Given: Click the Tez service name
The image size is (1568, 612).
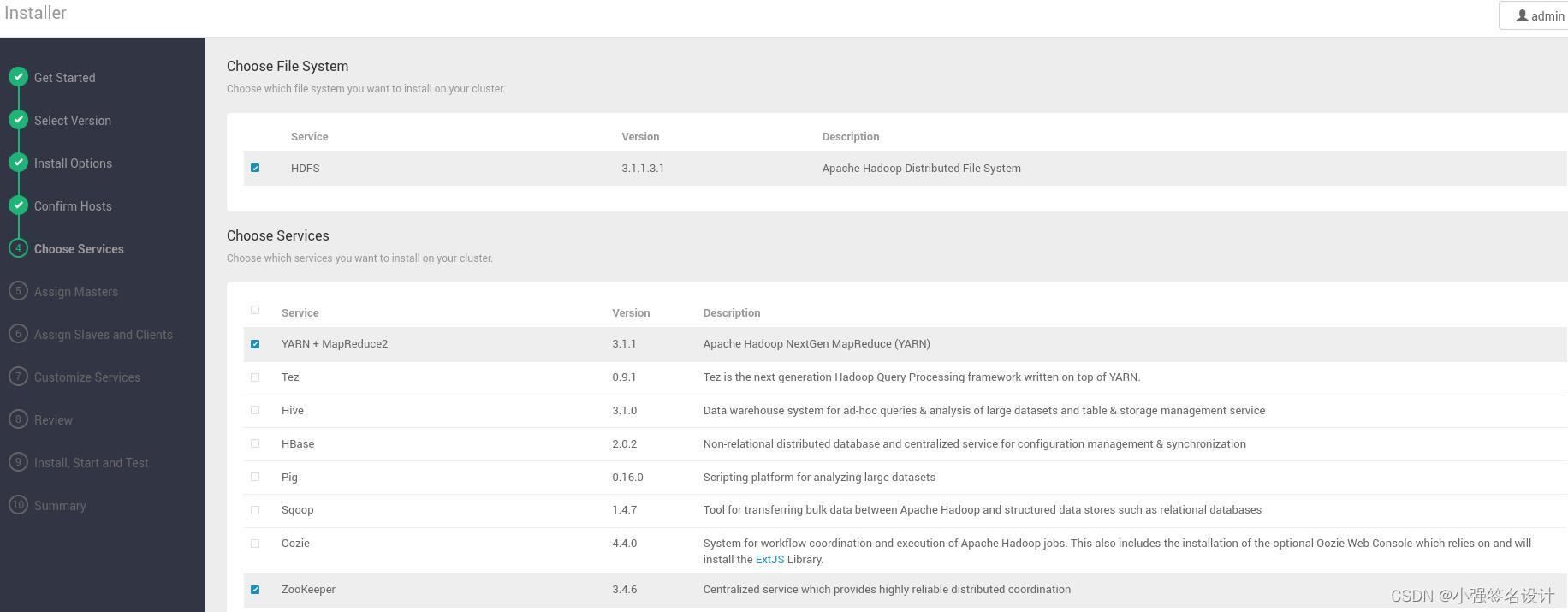Looking at the screenshot, I should (290, 377).
